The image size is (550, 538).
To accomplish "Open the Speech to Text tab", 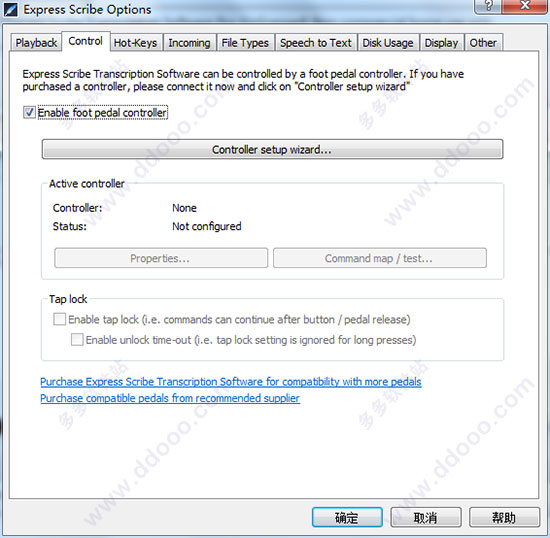I will click(316, 43).
